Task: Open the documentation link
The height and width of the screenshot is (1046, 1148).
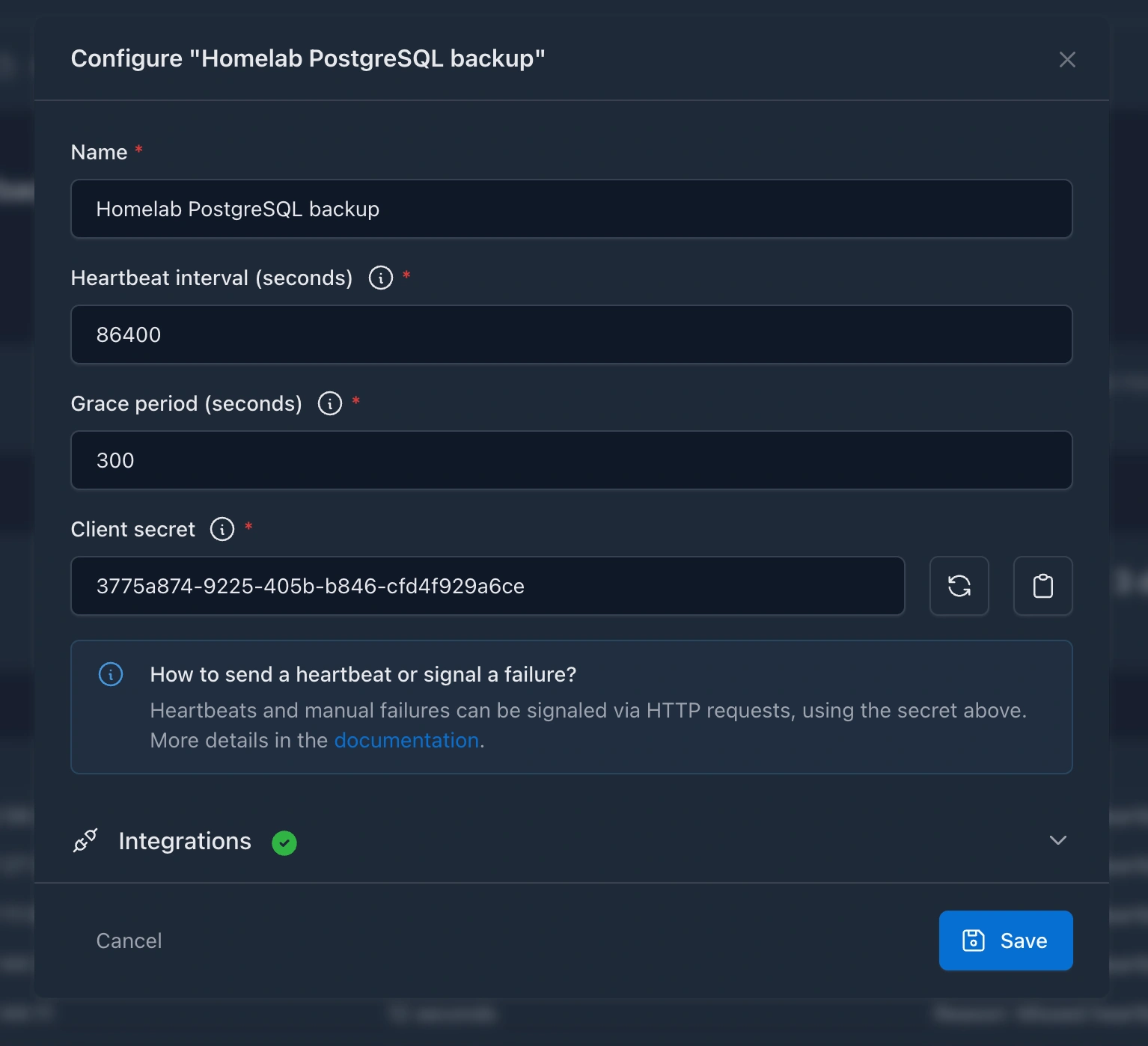Action: 406,740
